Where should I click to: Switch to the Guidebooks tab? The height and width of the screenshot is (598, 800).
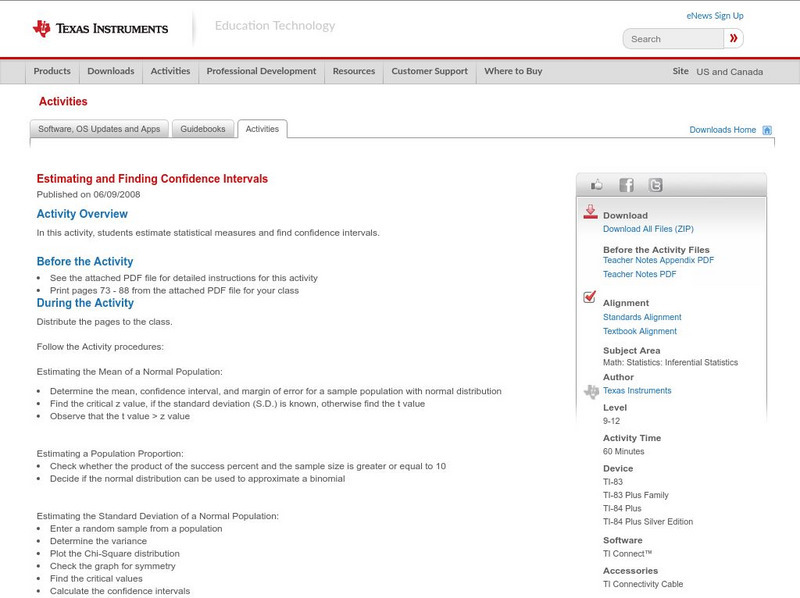pos(203,129)
